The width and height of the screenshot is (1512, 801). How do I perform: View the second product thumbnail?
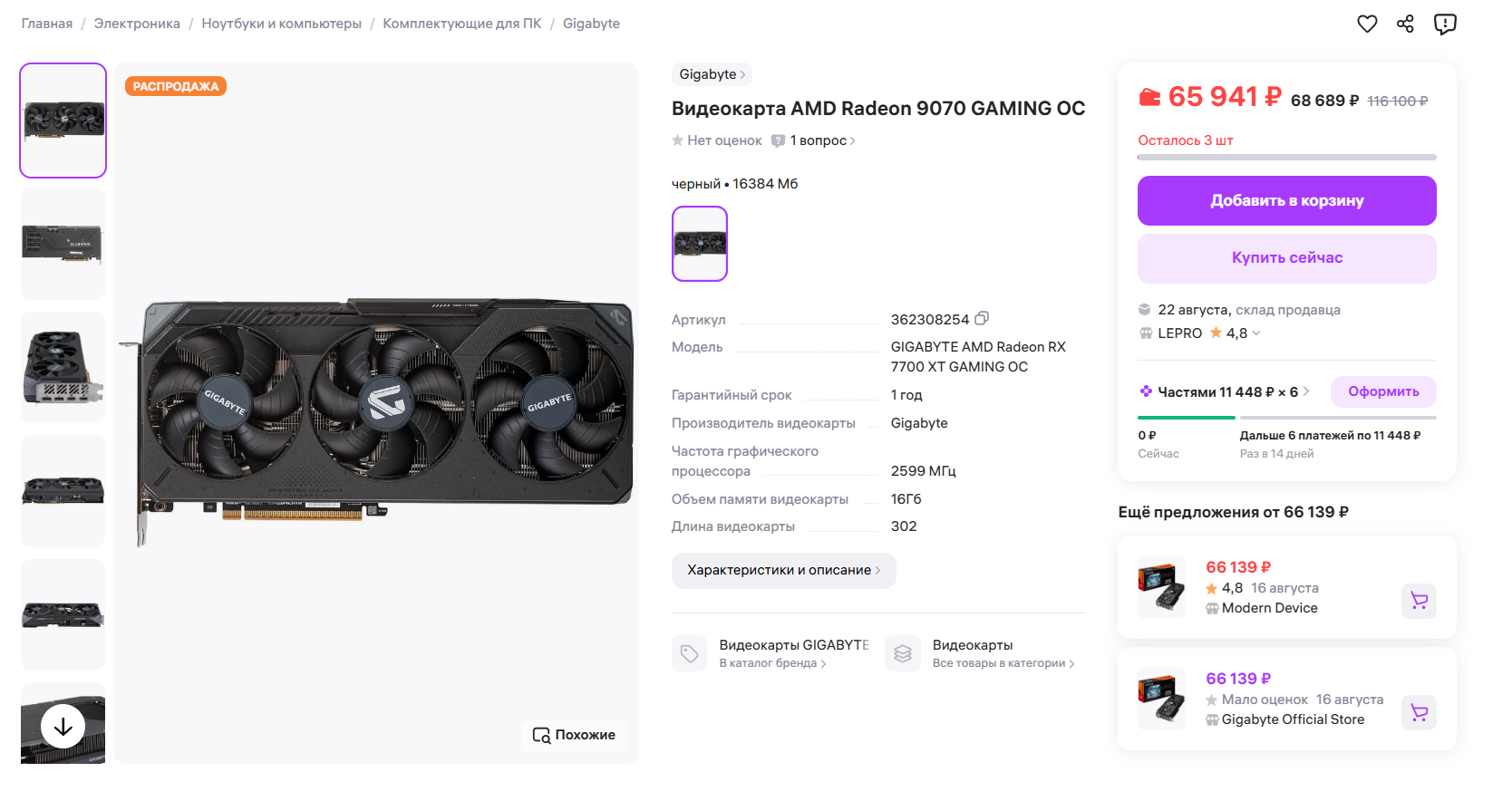tap(63, 244)
